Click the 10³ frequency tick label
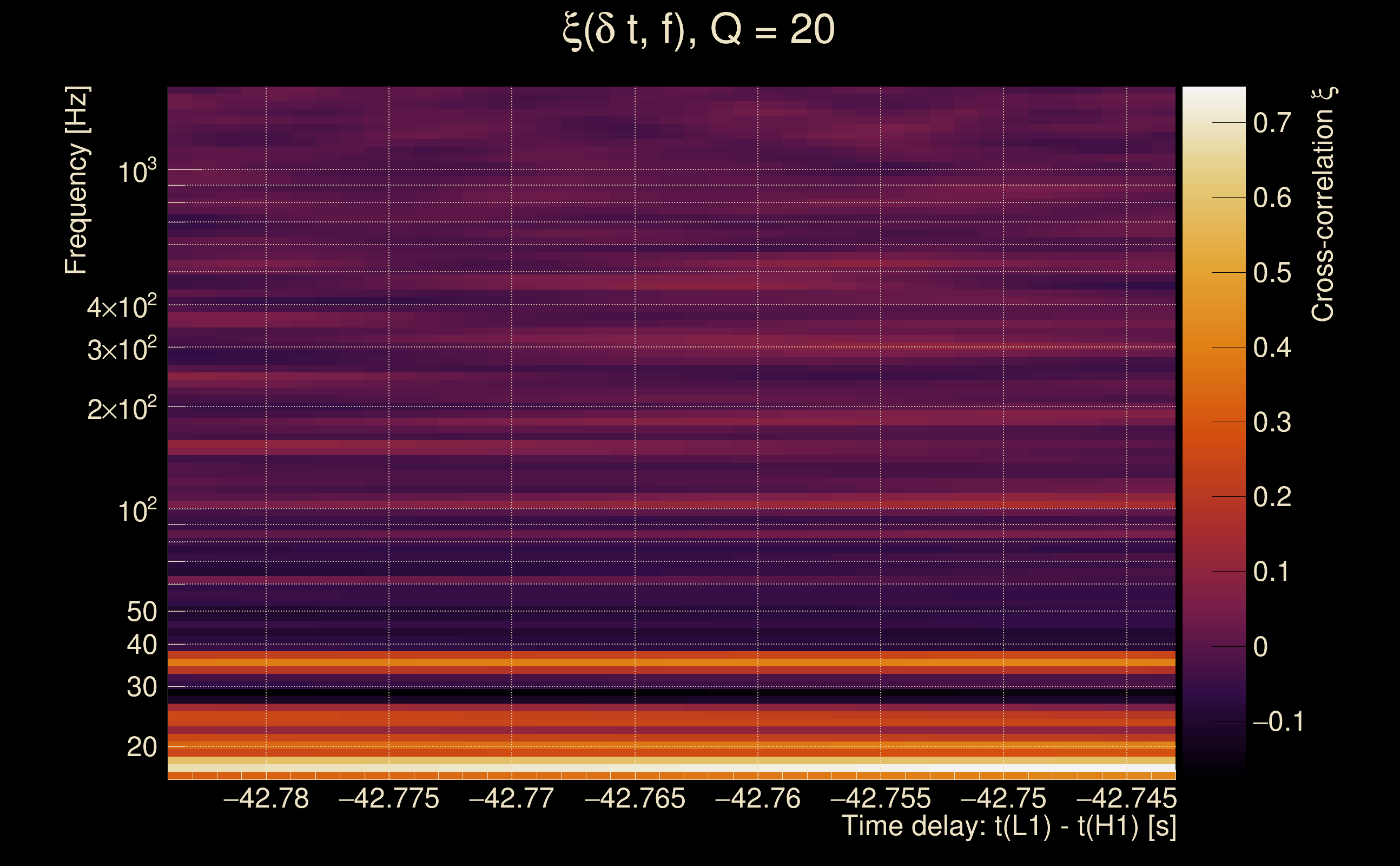 (137, 172)
